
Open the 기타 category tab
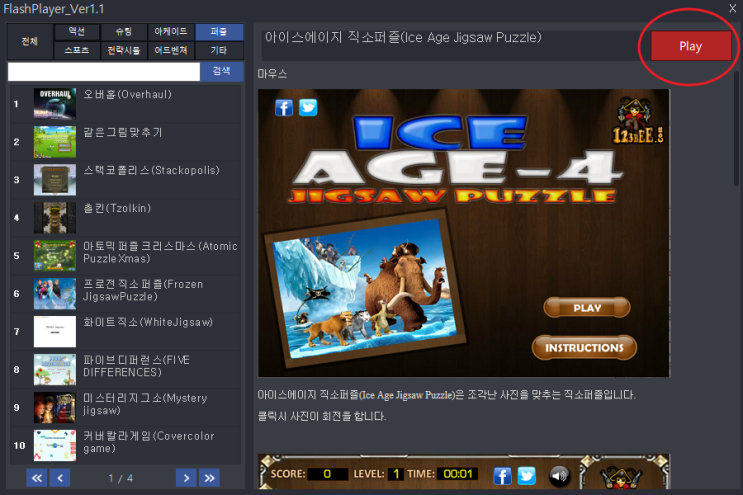pos(219,50)
